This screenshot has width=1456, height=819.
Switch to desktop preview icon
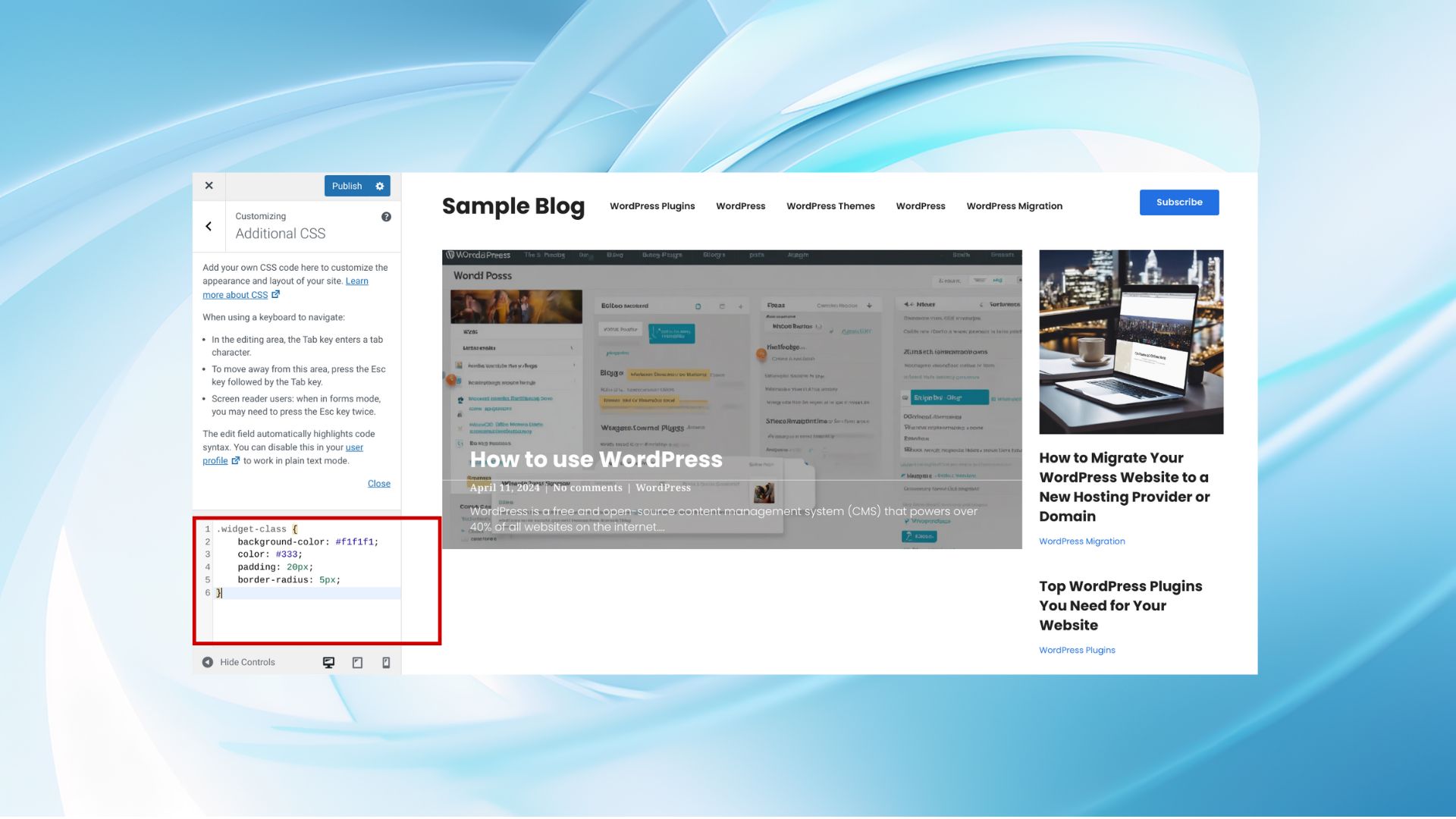328,663
